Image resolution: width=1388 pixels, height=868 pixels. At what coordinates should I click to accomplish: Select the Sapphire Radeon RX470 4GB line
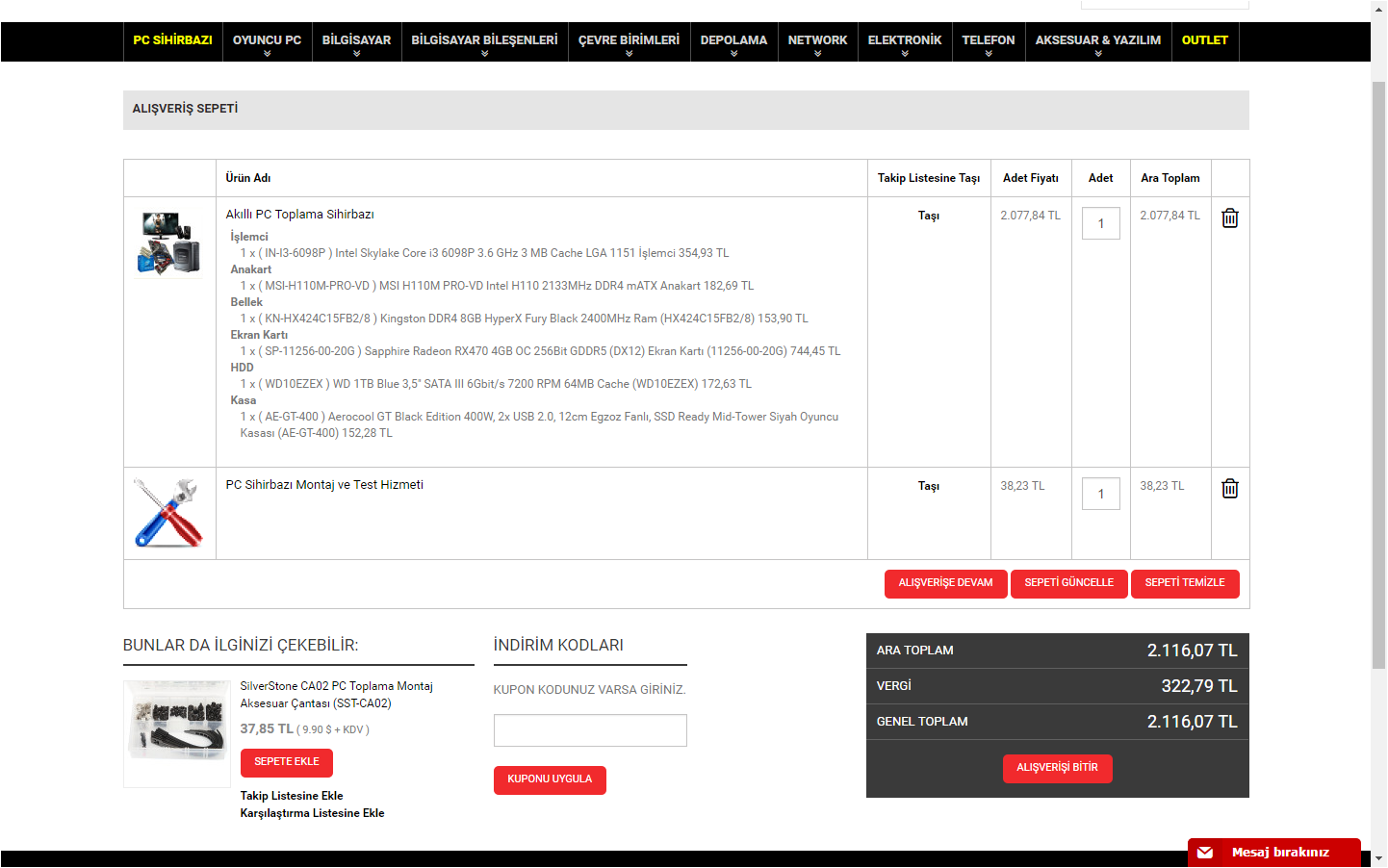[541, 351]
